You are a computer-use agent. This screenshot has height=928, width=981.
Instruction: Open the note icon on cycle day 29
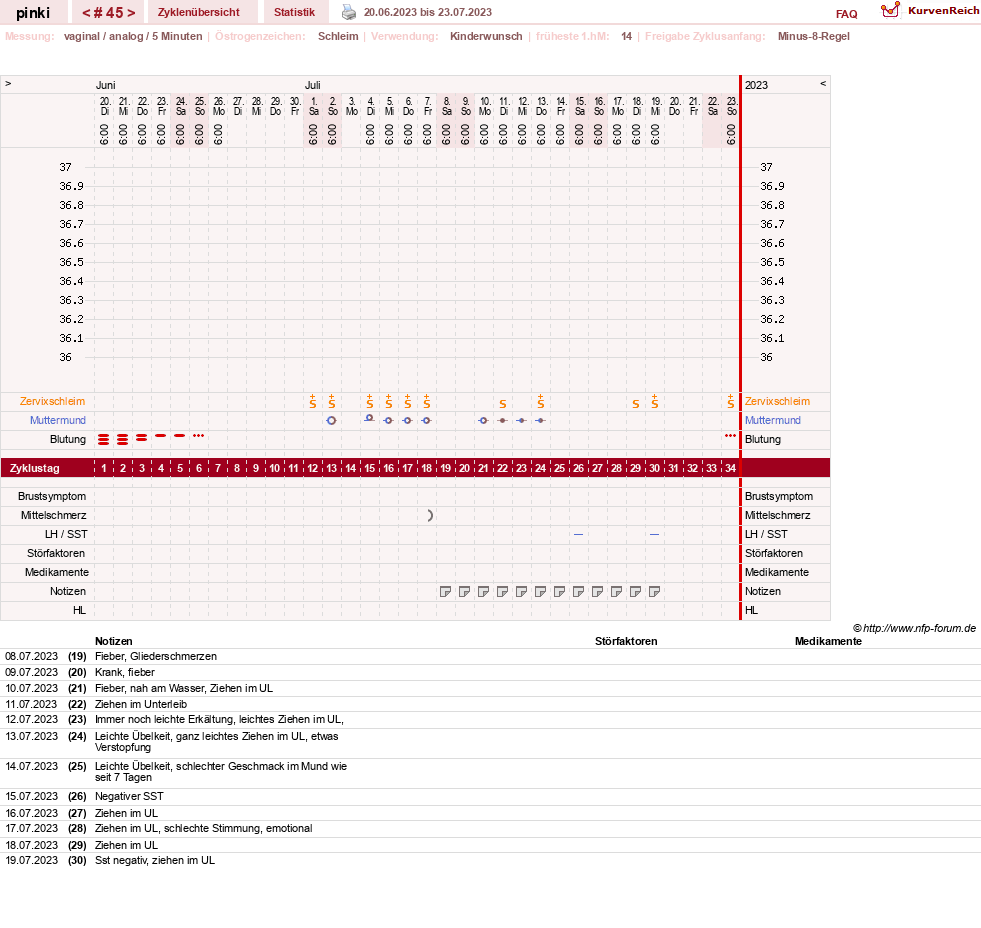(636, 591)
